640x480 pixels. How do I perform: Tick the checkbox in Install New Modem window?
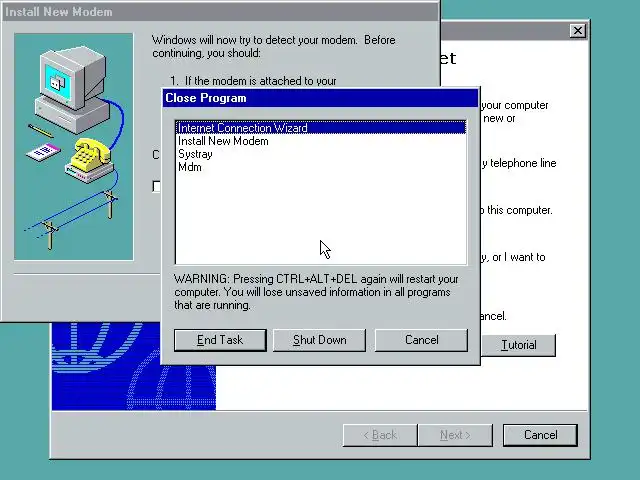pyautogui.click(x=156, y=186)
